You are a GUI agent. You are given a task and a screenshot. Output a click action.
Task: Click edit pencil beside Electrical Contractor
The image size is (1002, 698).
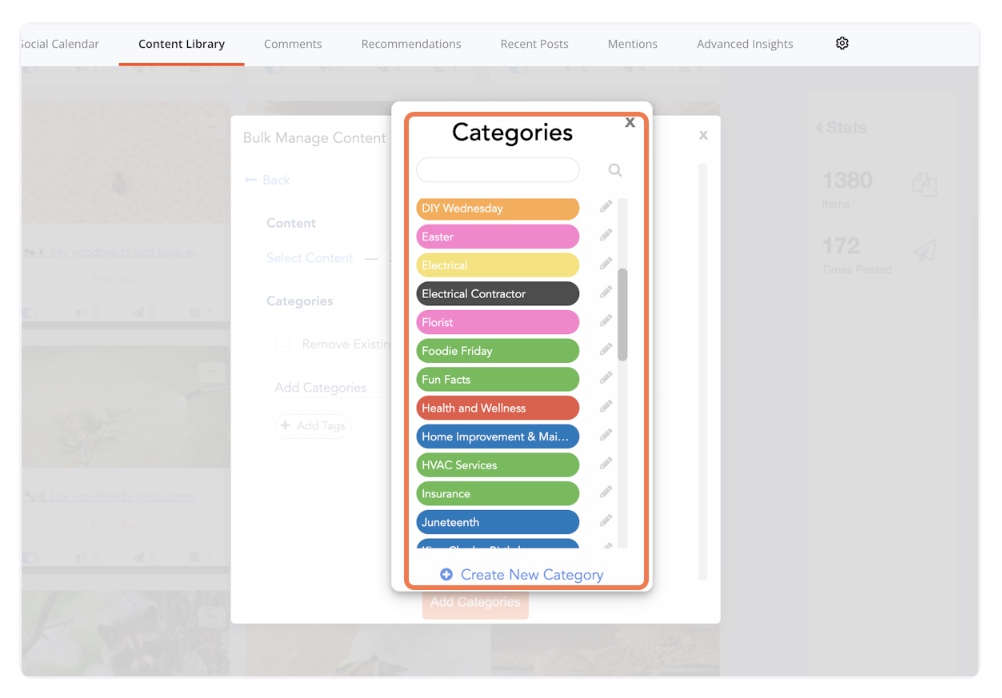(x=606, y=293)
